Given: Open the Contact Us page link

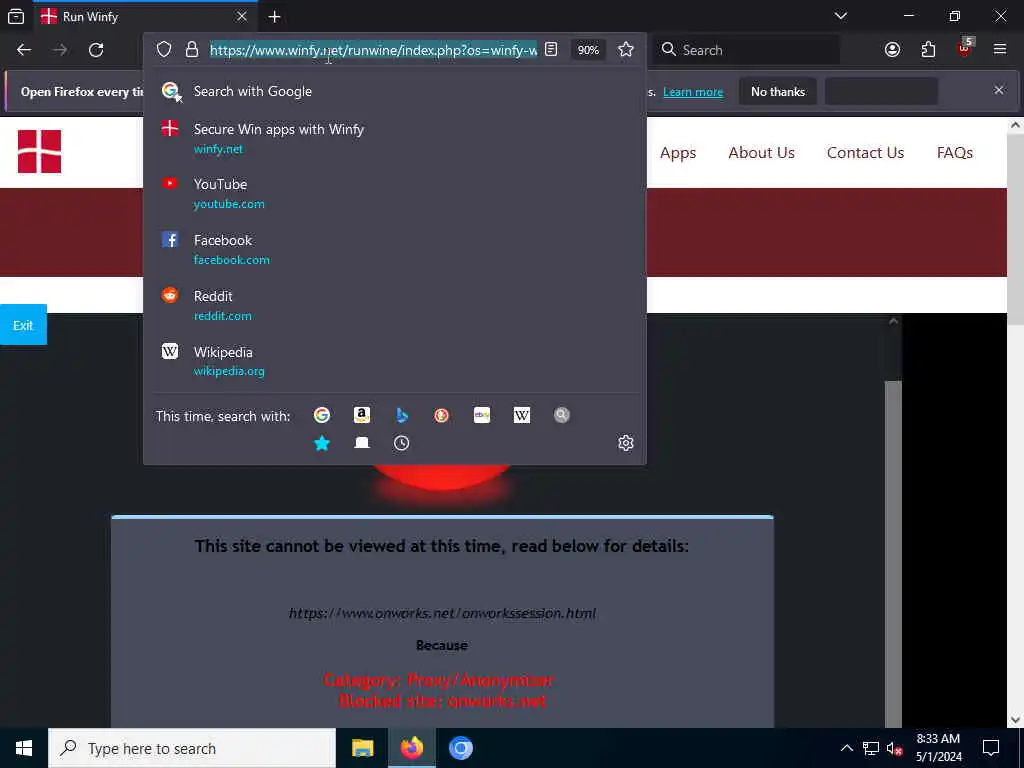Looking at the screenshot, I should 865,153.
